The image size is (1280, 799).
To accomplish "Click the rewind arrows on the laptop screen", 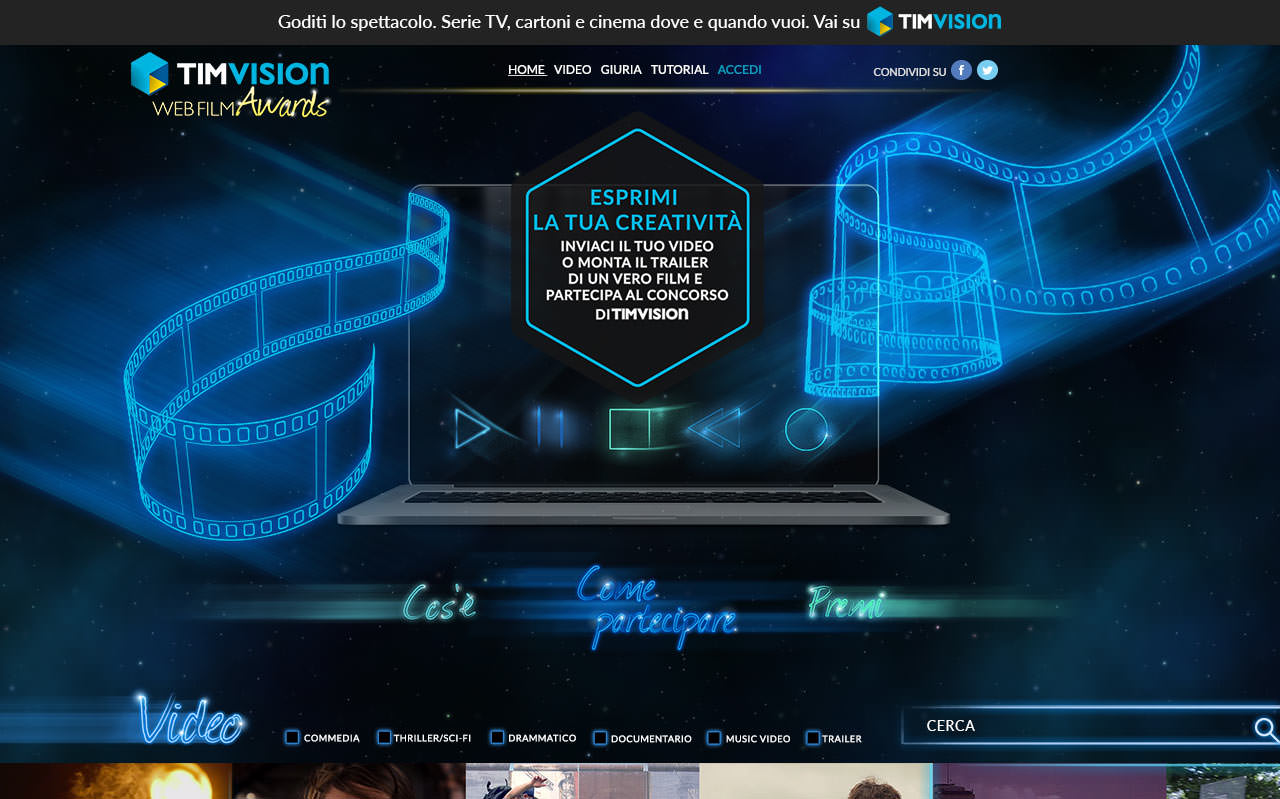I will pos(714,428).
